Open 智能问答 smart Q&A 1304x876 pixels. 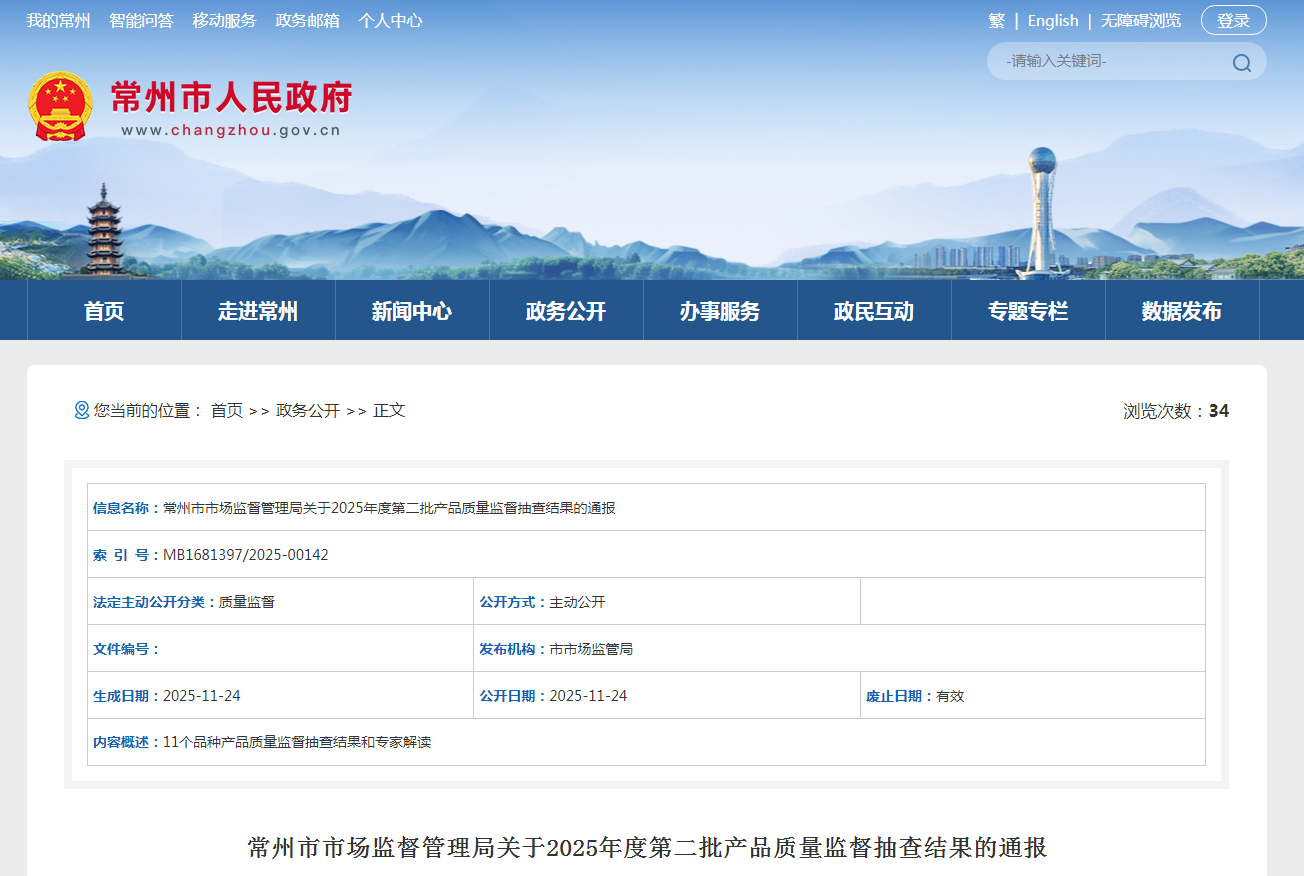tap(141, 21)
